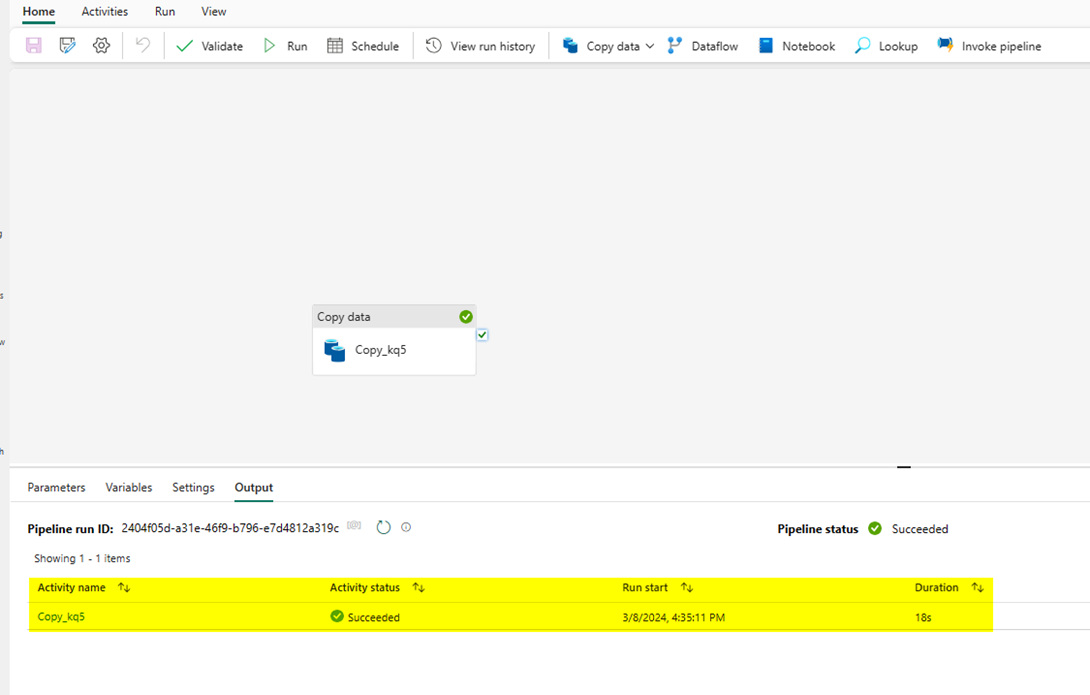The image size is (1090, 695).
Task: Add a Dataflow activity
Action: [x=703, y=46]
